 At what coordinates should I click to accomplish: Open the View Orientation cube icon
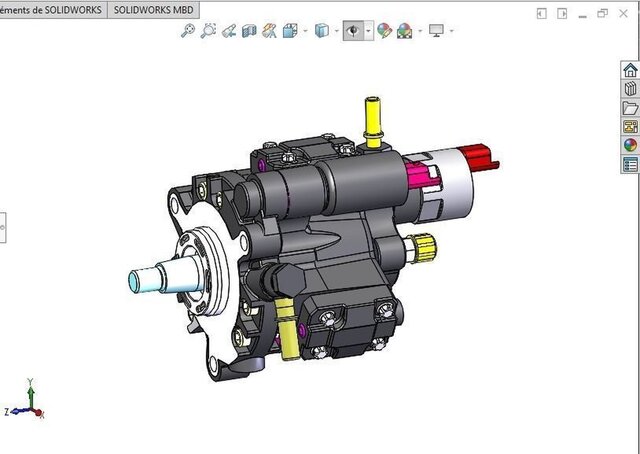pos(291,31)
